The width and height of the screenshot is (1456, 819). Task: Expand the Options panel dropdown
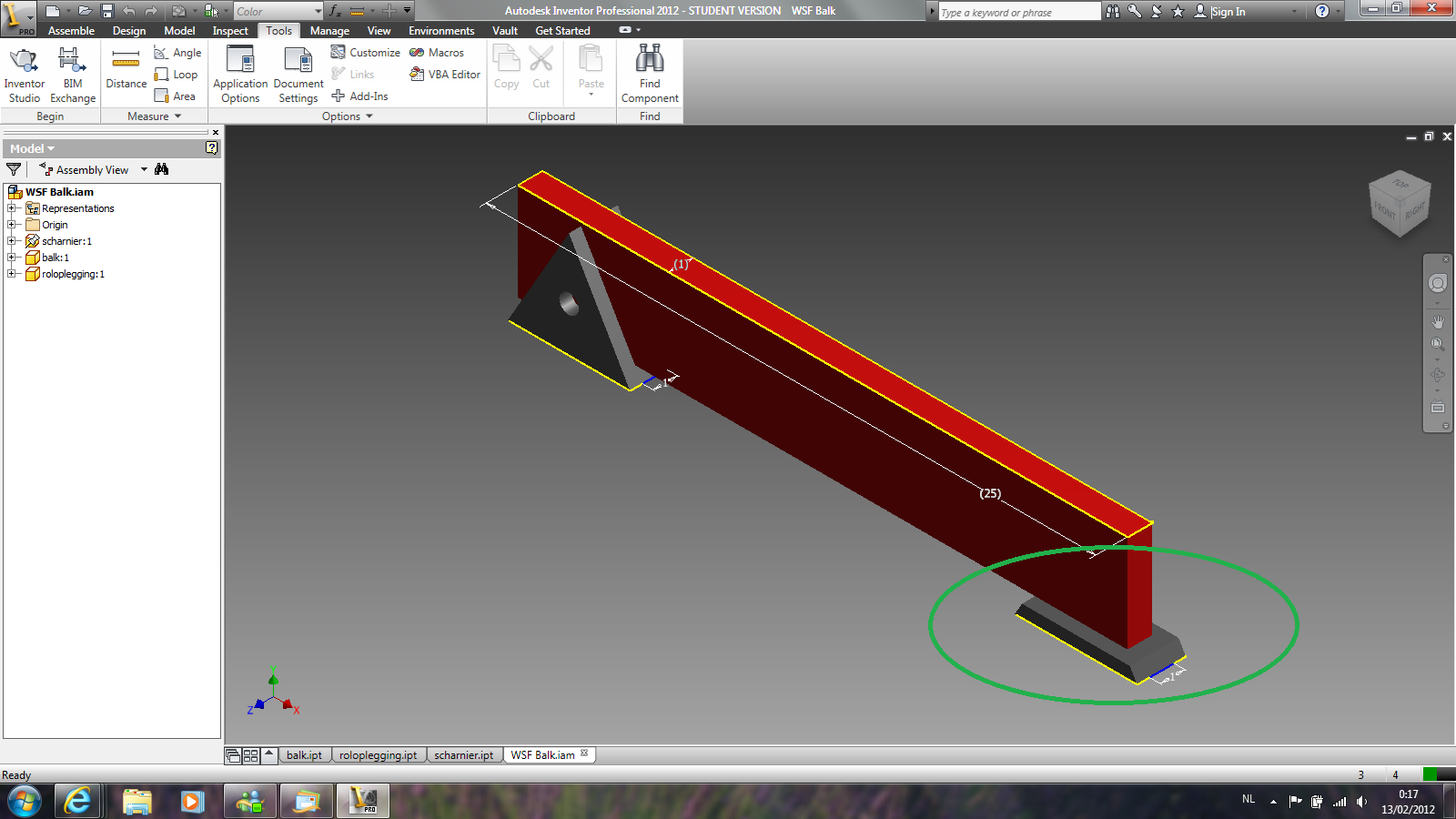(x=369, y=116)
